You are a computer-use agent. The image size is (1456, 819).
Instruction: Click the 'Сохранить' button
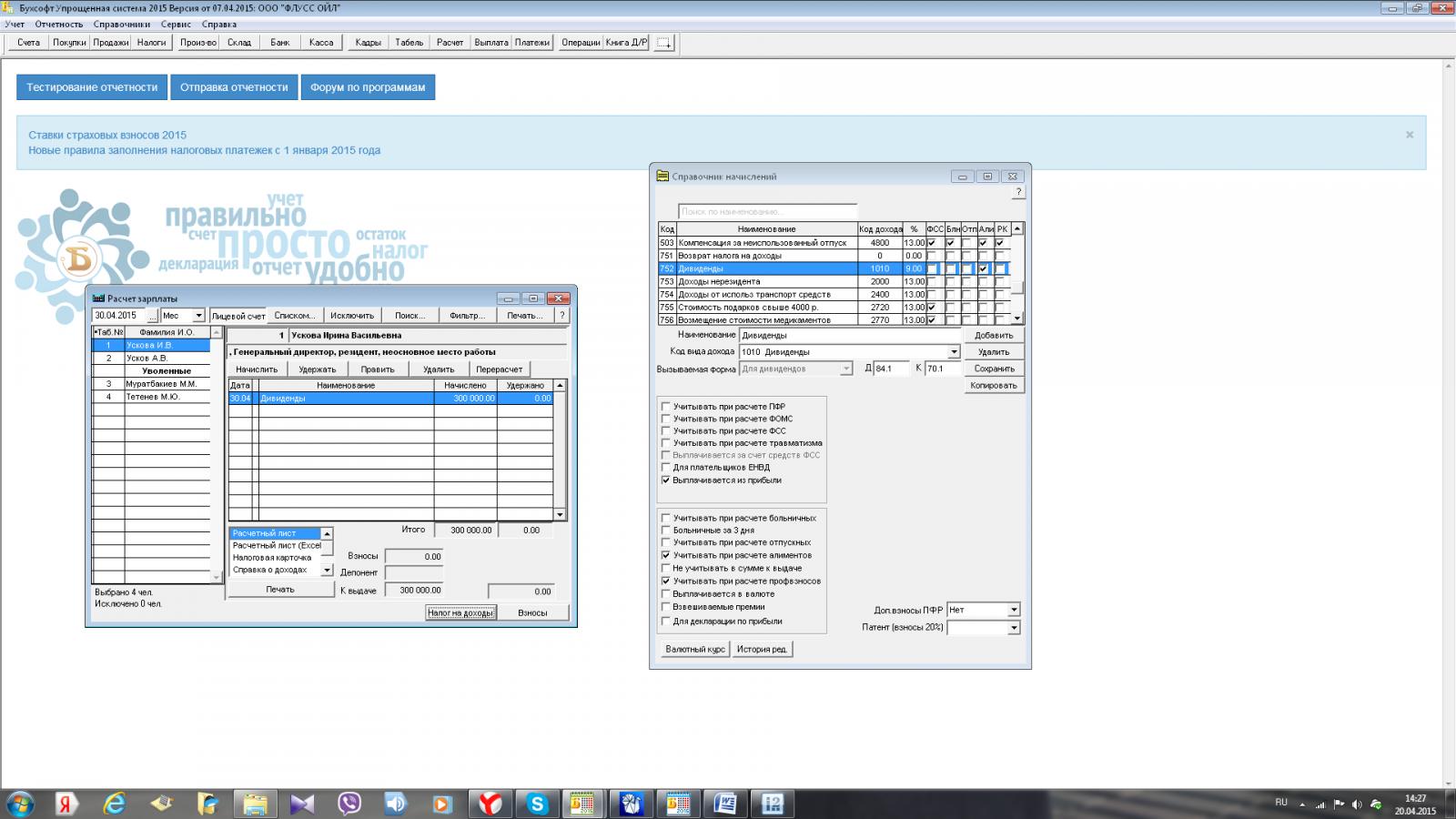click(x=994, y=369)
